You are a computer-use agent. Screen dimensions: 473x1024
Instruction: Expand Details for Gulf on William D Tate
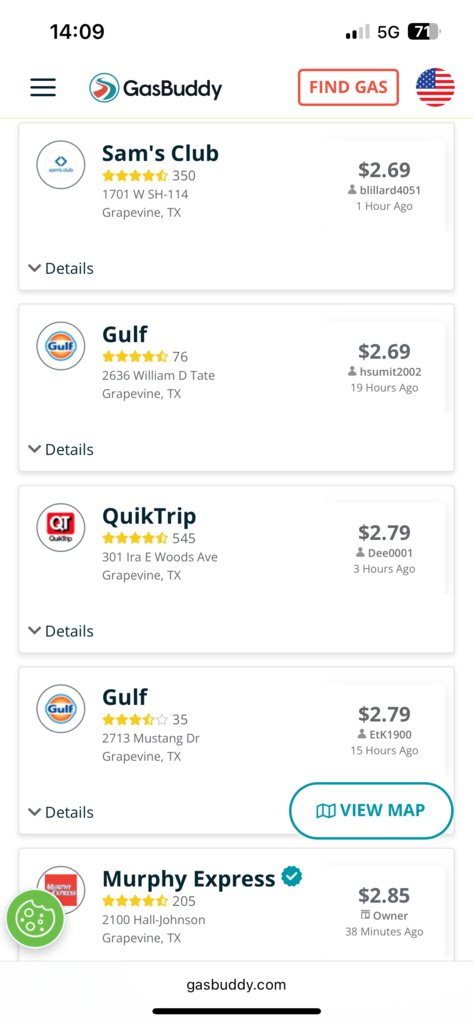tap(61, 449)
